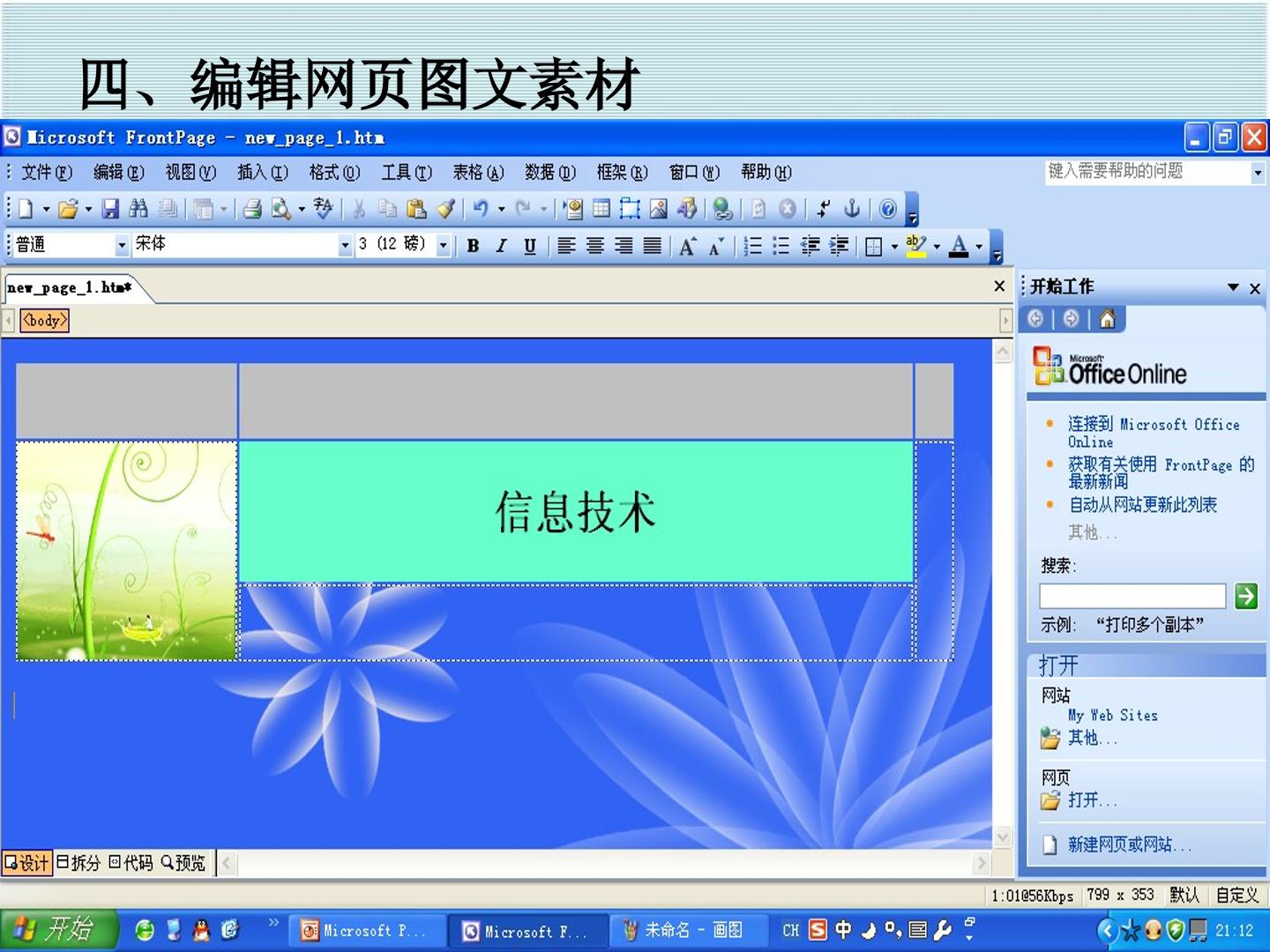Switch to the 代码 view tab

pos(131,863)
